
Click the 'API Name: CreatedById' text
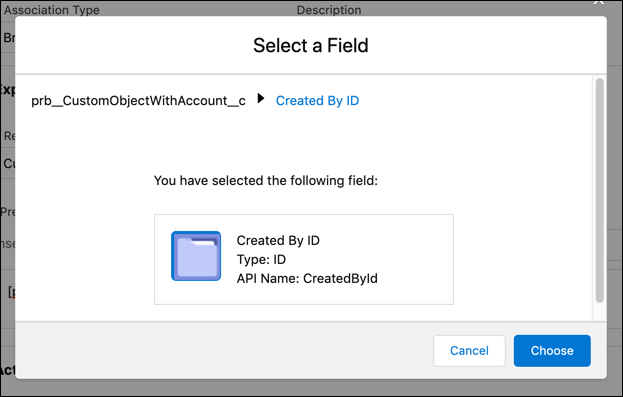tap(307, 279)
